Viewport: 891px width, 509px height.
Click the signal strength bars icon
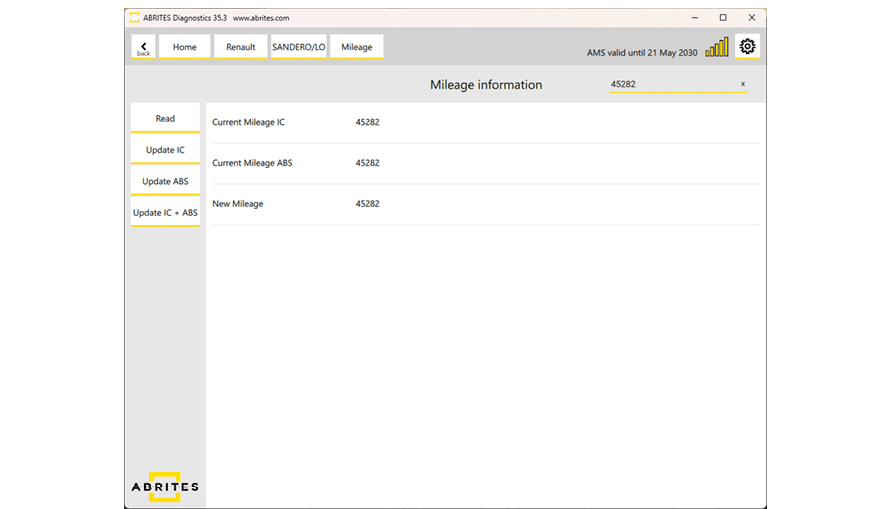tap(717, 47)
